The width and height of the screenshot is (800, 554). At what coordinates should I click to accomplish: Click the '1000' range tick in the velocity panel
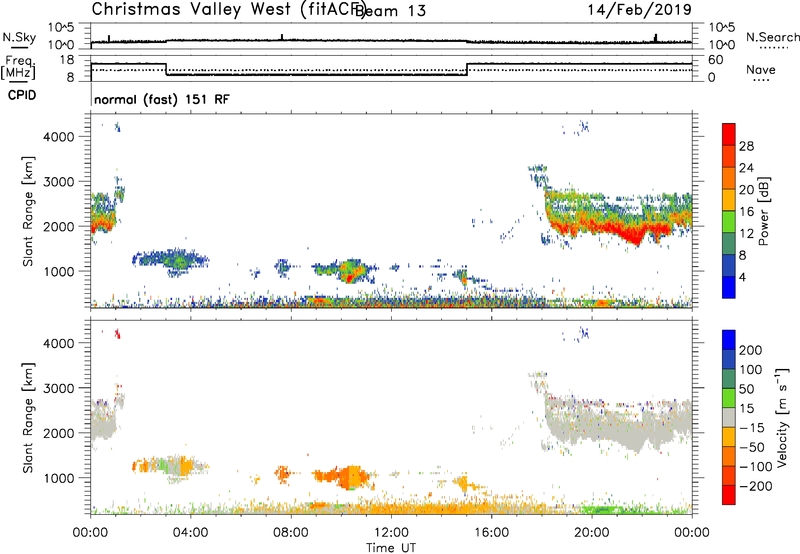pos(58,478)
